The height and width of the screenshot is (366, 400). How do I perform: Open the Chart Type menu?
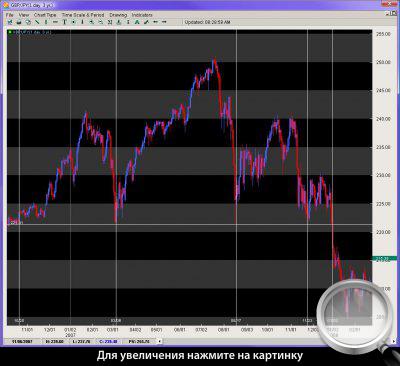[45, 15]
